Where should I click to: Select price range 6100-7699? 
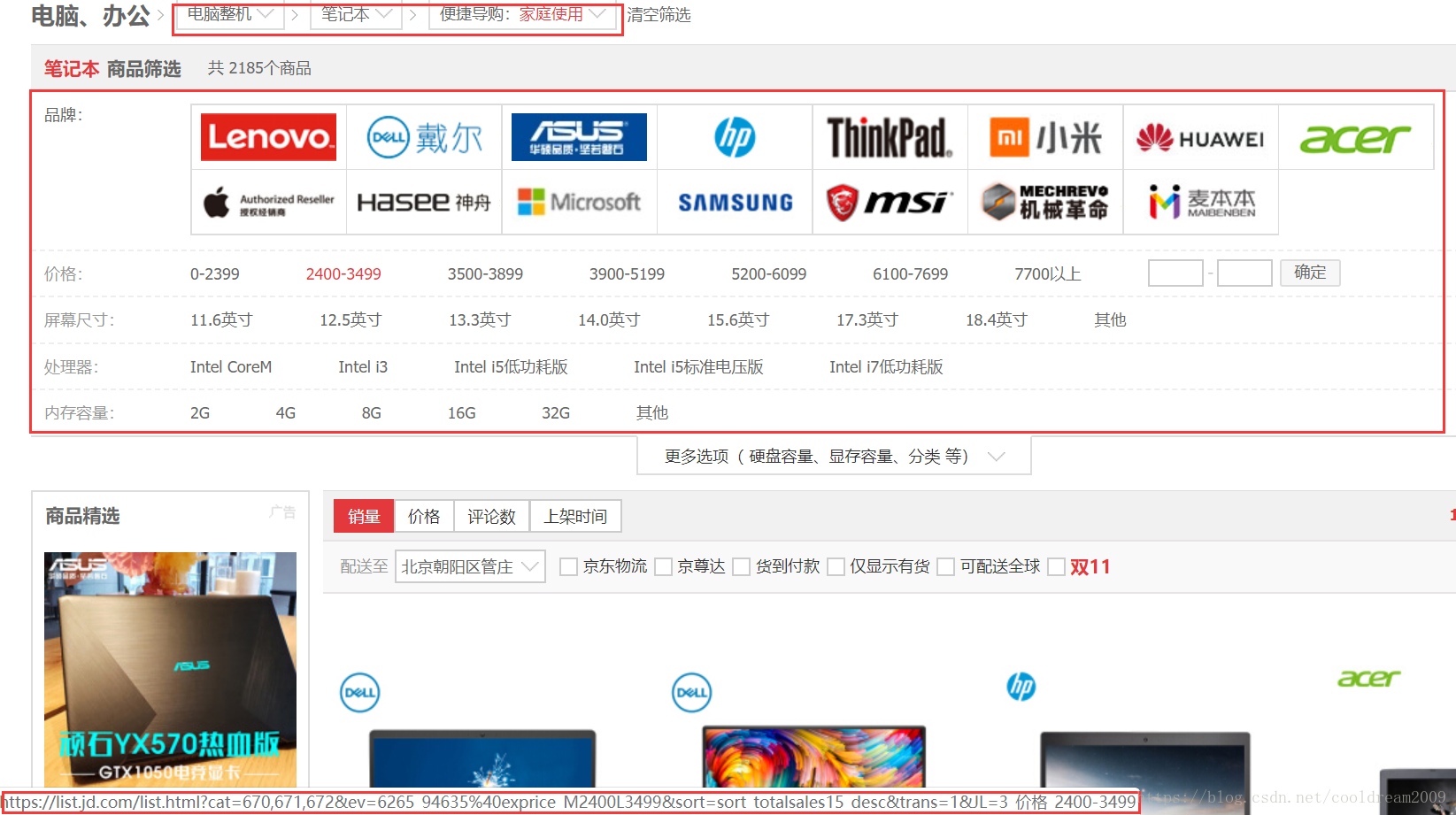click(910, 274)
